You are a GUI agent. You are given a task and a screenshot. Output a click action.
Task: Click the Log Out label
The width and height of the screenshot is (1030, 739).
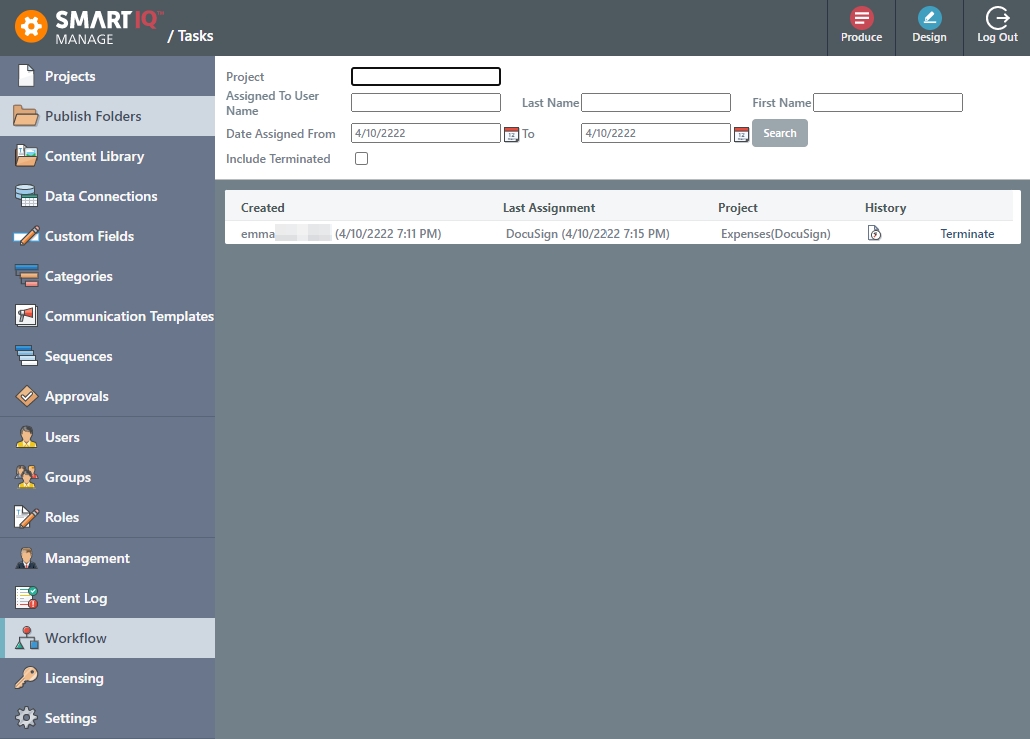click(997, 37)
